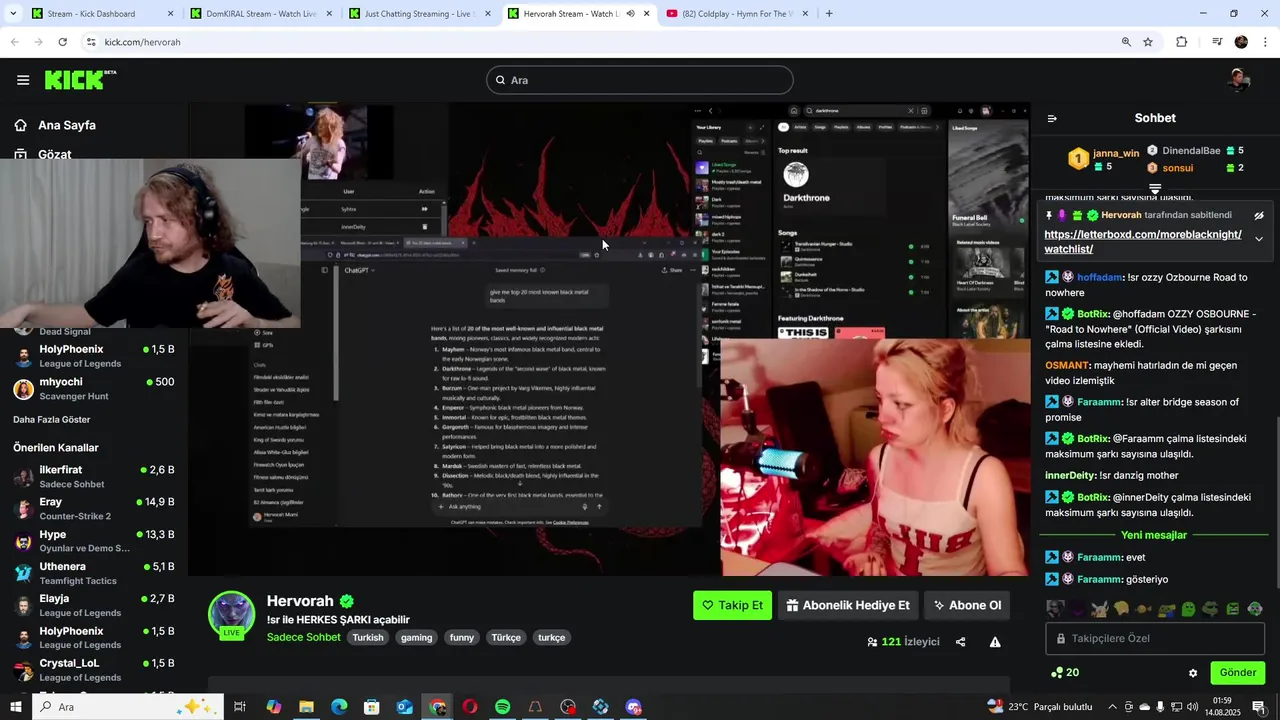This screenshot has height=720, width=1280.
Task: Report stream via warning triangle icon
Action: coord(995,642)
